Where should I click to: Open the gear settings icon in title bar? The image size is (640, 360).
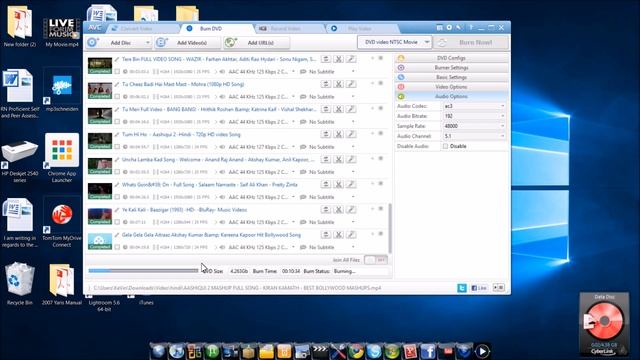point(449,27)
